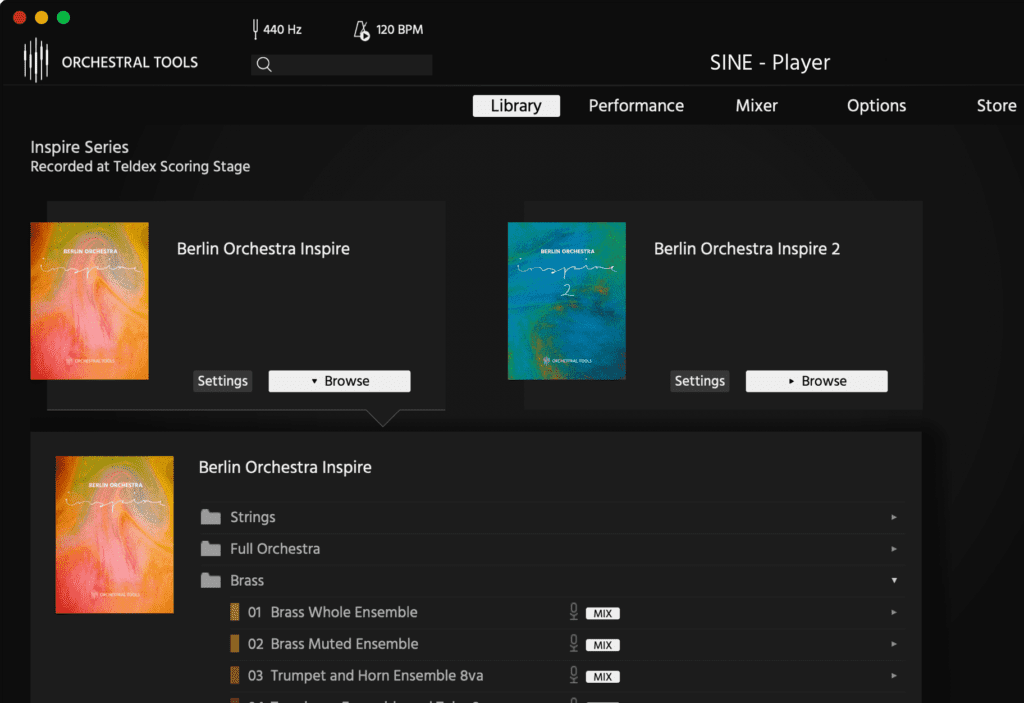
Task: Open the Options tab
Action: pos(876,106)
